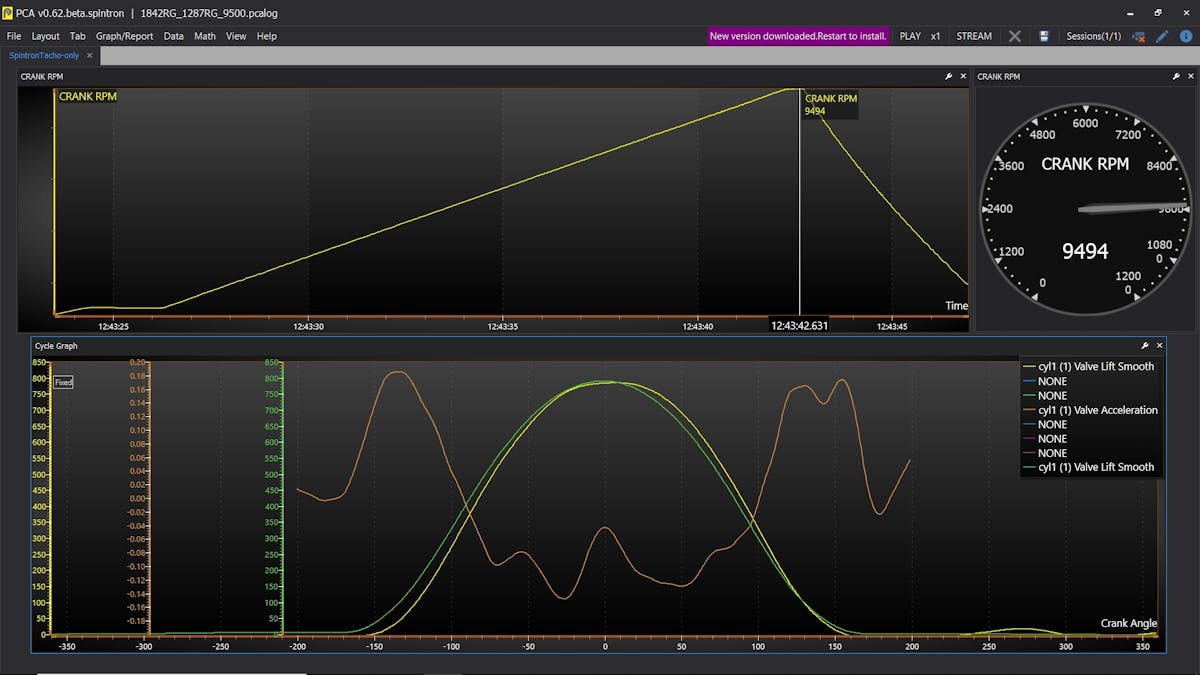Screen dimensions: 1200x675
Task: Open the Math menu
Action: [x=205, y=36]
